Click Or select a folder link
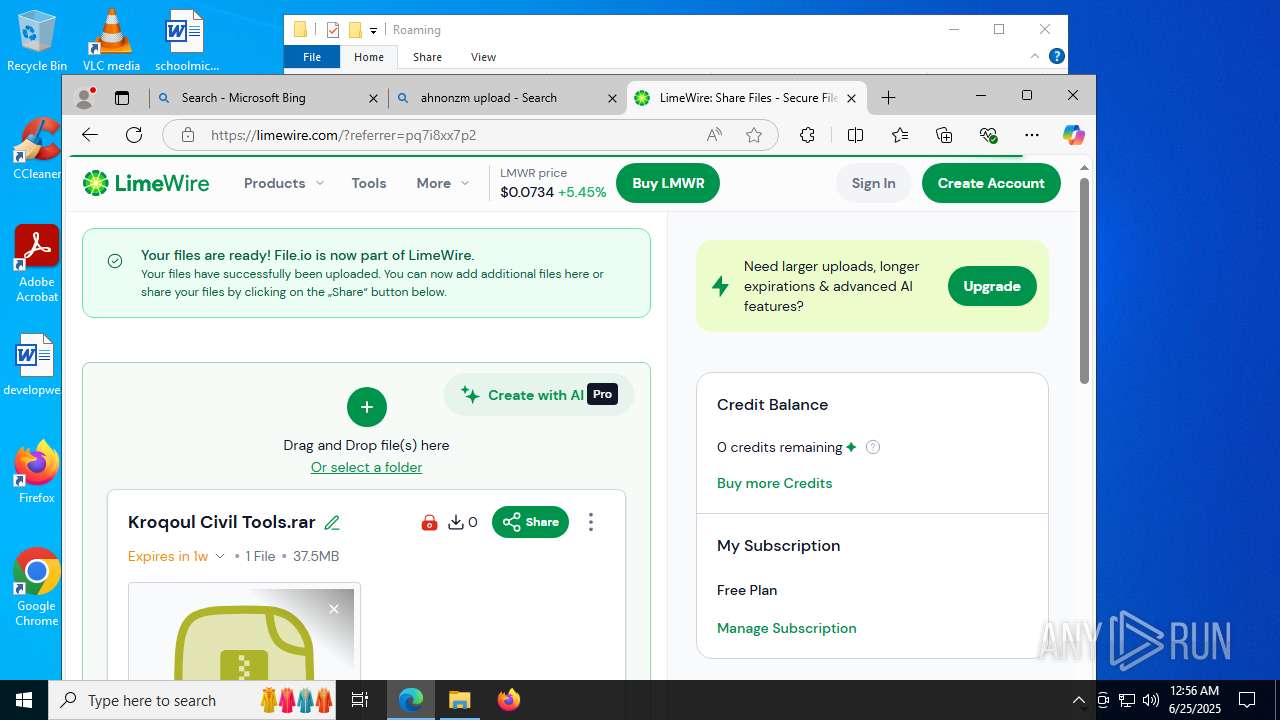Screen dimensions: 1280x720 pyautogui.click(x=366, y=467)
